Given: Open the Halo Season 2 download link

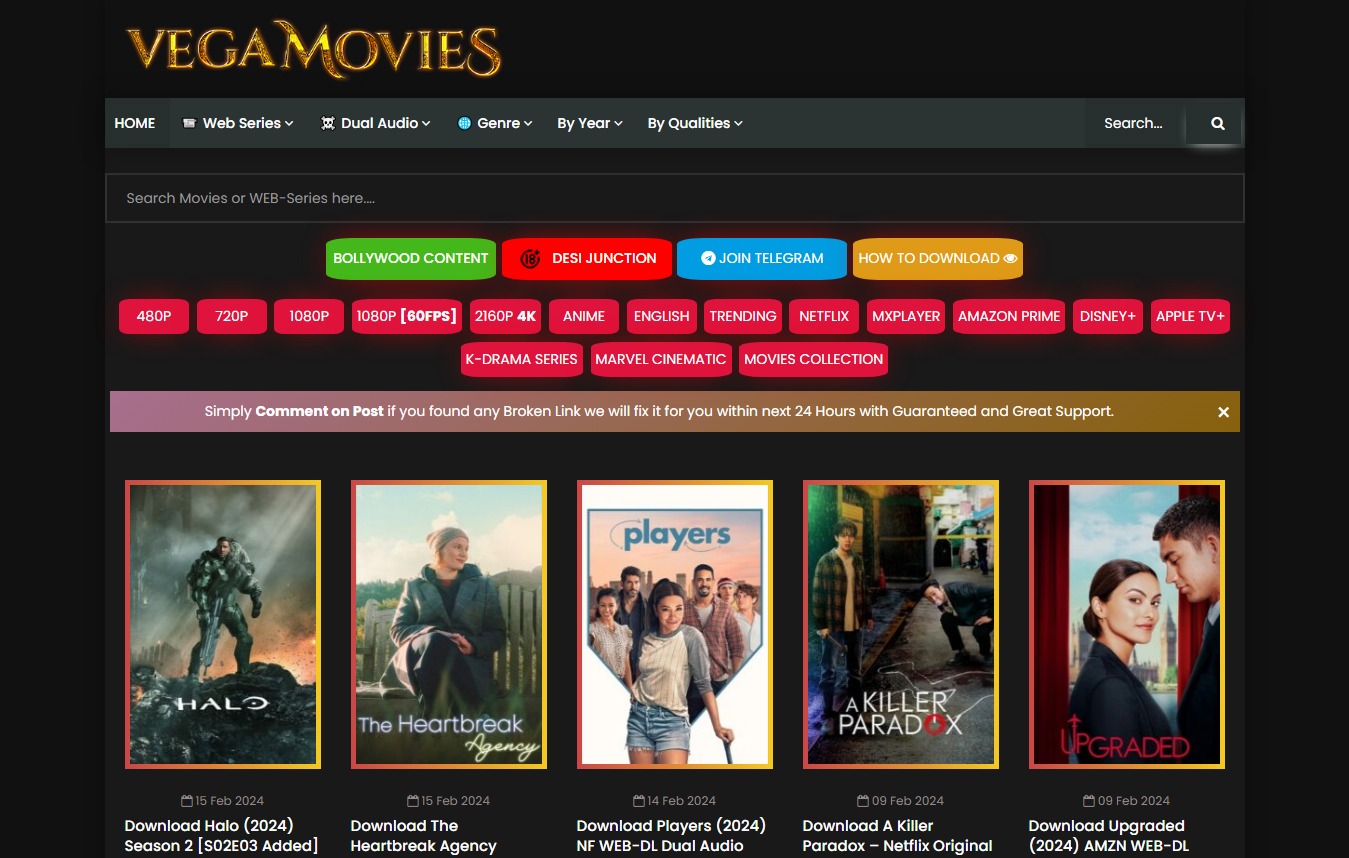Looking at the screenshot, I should 222,836.
